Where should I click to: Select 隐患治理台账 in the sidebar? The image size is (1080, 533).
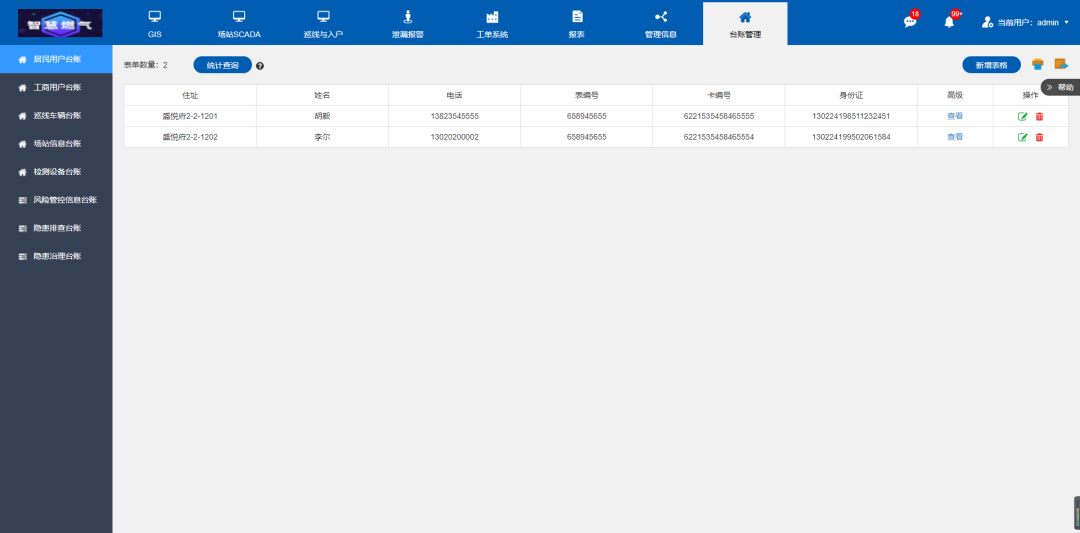click(56, 256)
